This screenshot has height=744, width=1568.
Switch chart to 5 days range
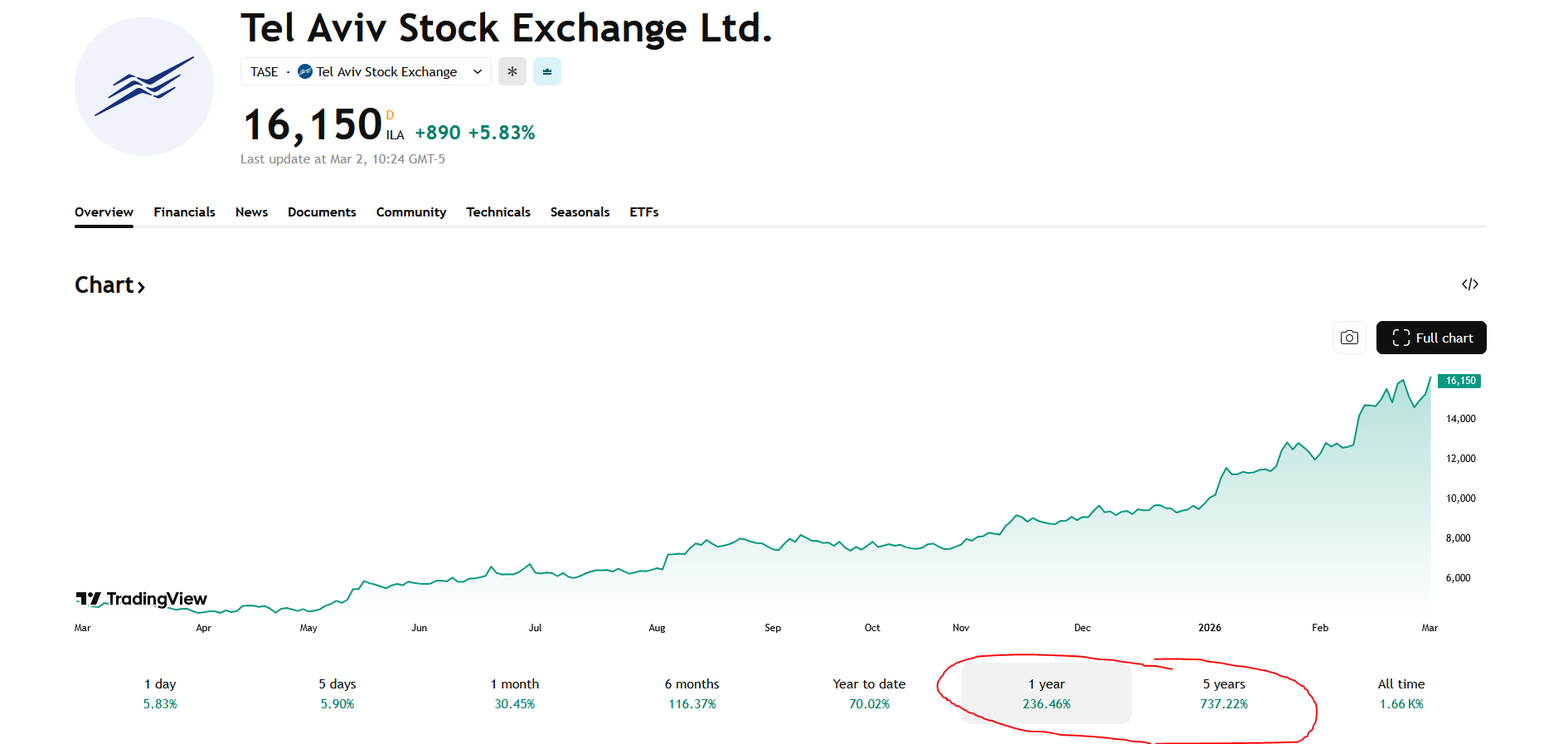point(337,693)
